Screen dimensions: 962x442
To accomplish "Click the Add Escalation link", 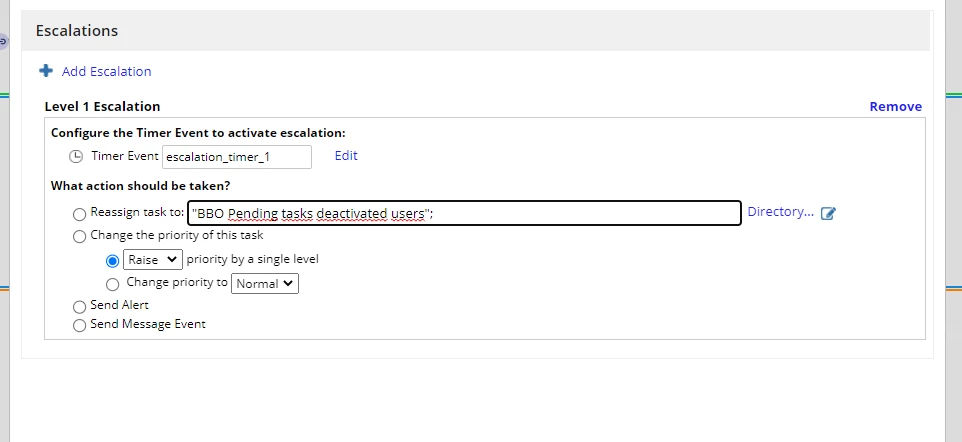I will click(x=106, y=71).
